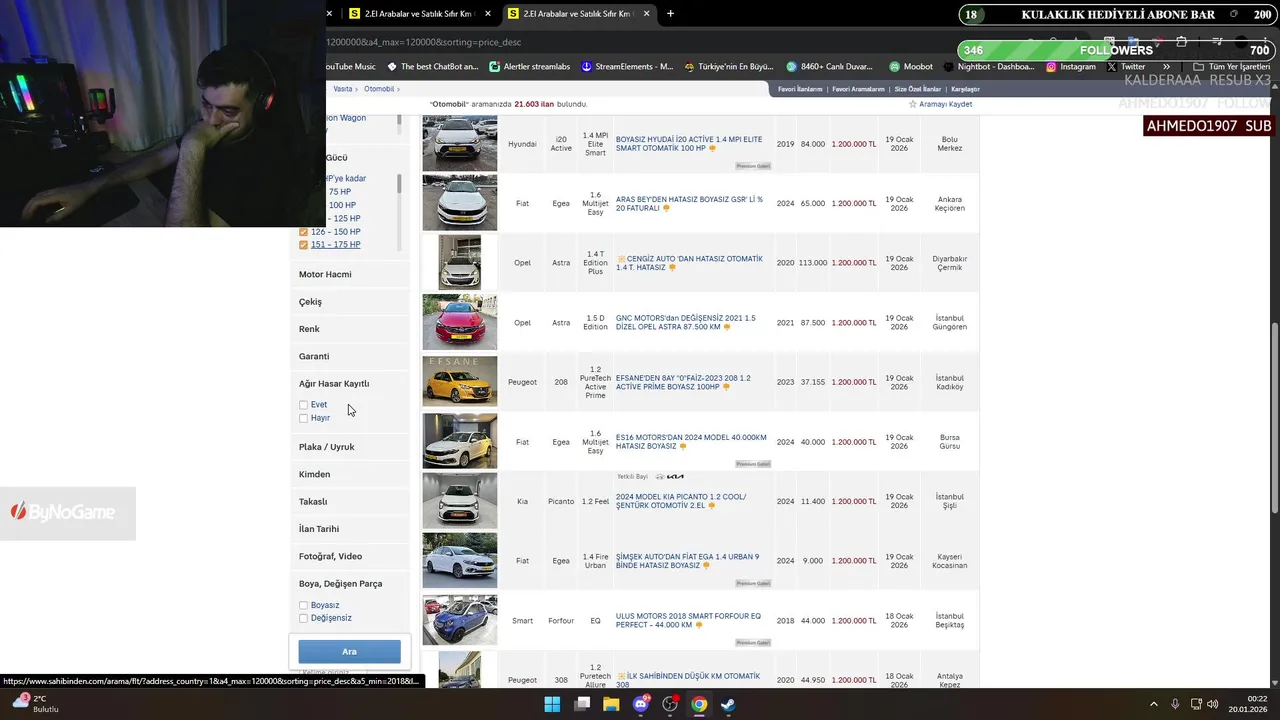Open the red Opel Astra thumbnail
This screenshot has width=1280, height=720.
pyautogui.click(x=460, y=322)
